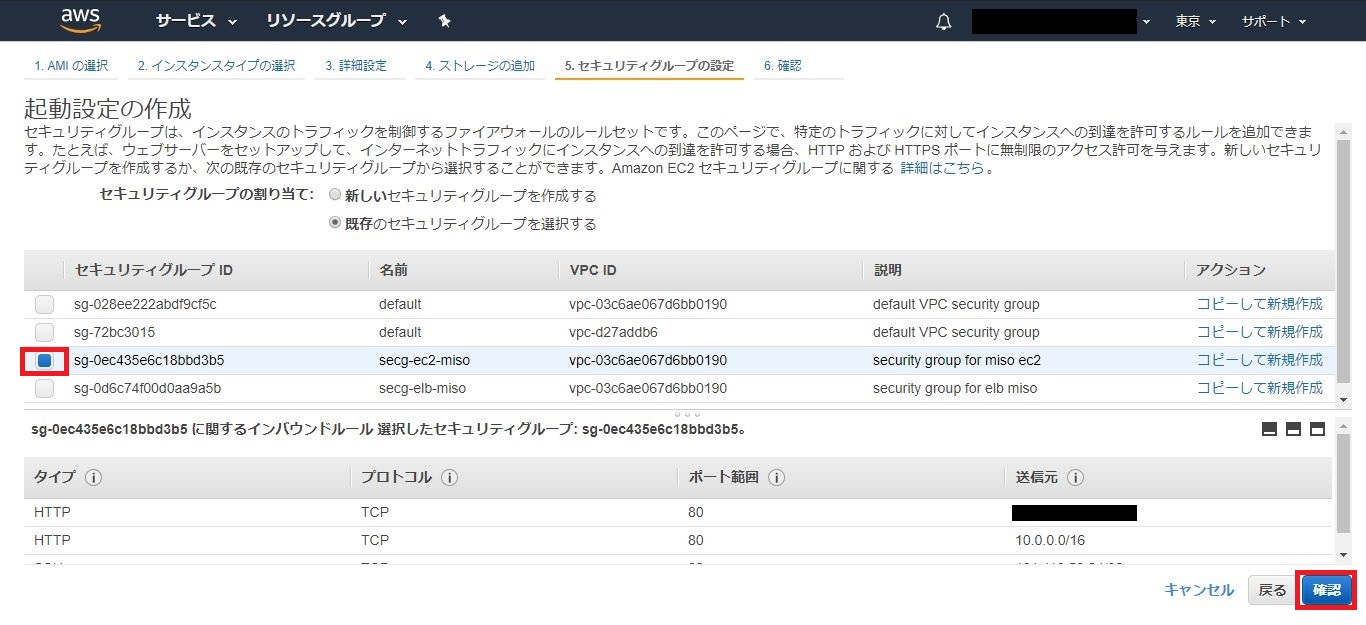Check the secg-elb-miso security group checkbox
1366x625 pixels.
point(45,388)
